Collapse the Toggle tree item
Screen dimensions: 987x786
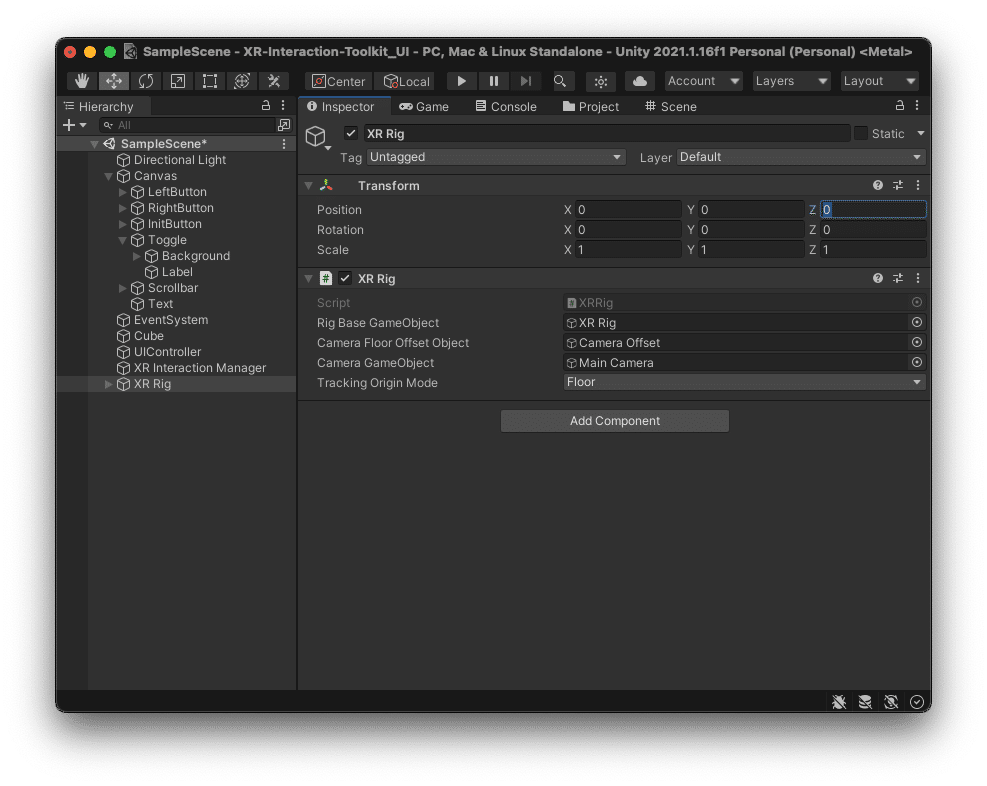[123, 240]
